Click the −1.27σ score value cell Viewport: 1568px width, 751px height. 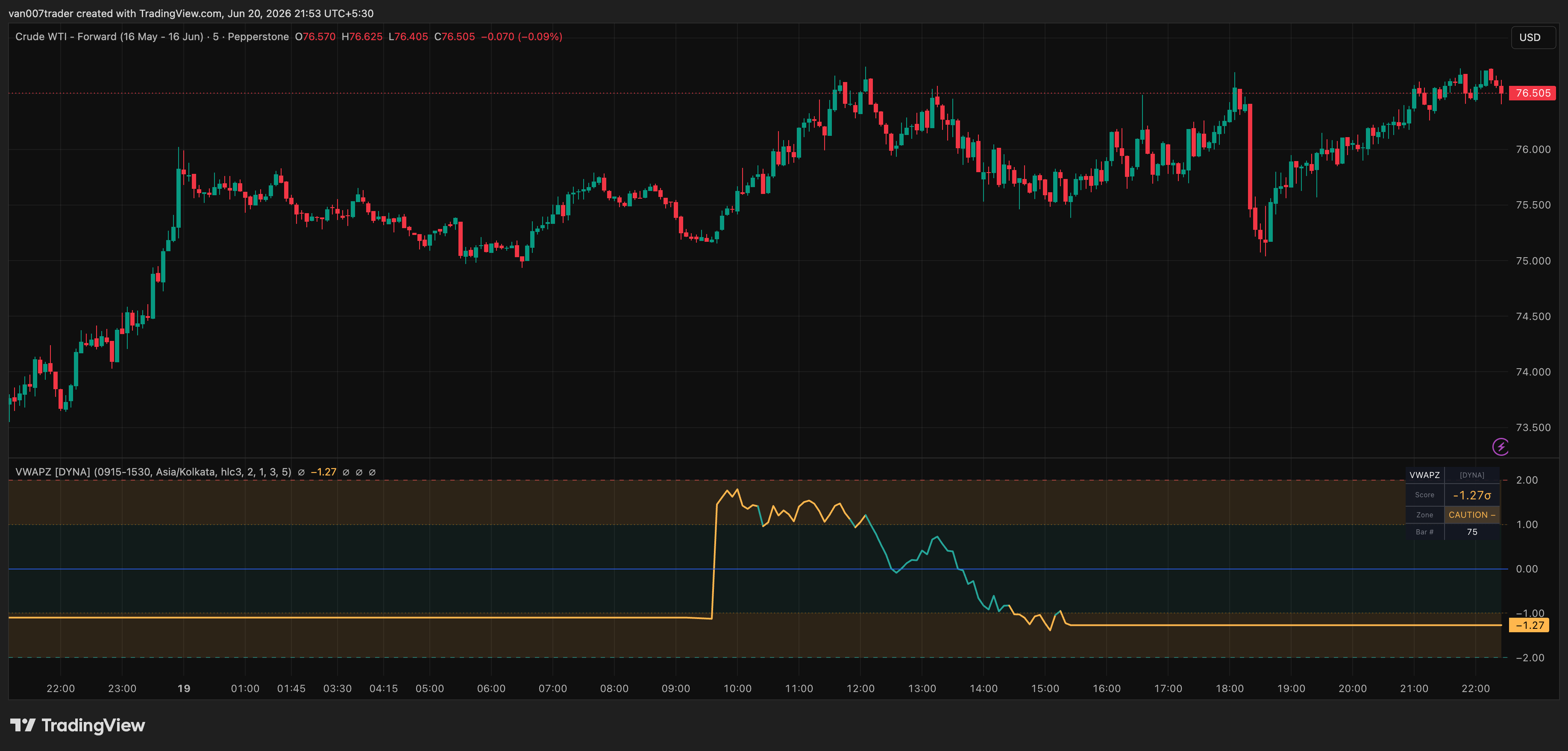coord(1472,496)
